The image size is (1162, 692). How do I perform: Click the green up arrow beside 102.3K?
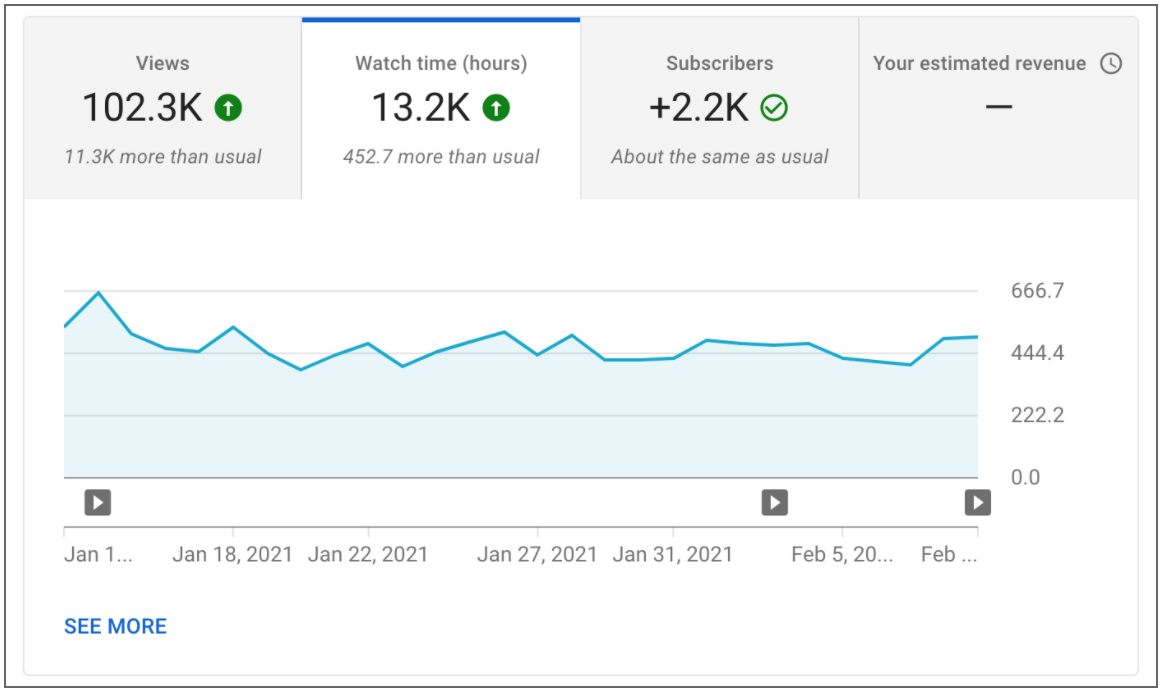228,108
